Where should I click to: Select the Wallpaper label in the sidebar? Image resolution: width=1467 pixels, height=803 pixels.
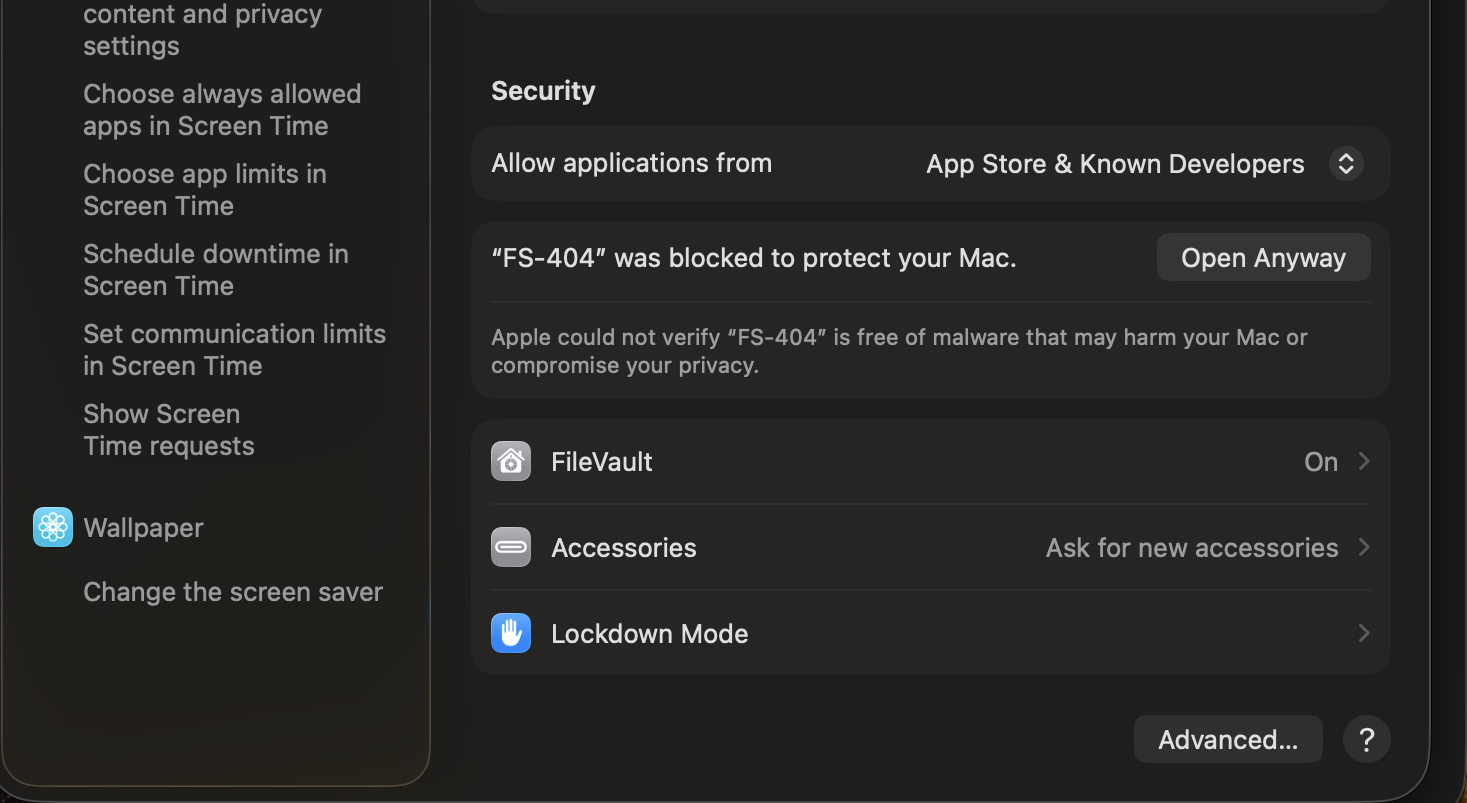(x=143, y=528)
